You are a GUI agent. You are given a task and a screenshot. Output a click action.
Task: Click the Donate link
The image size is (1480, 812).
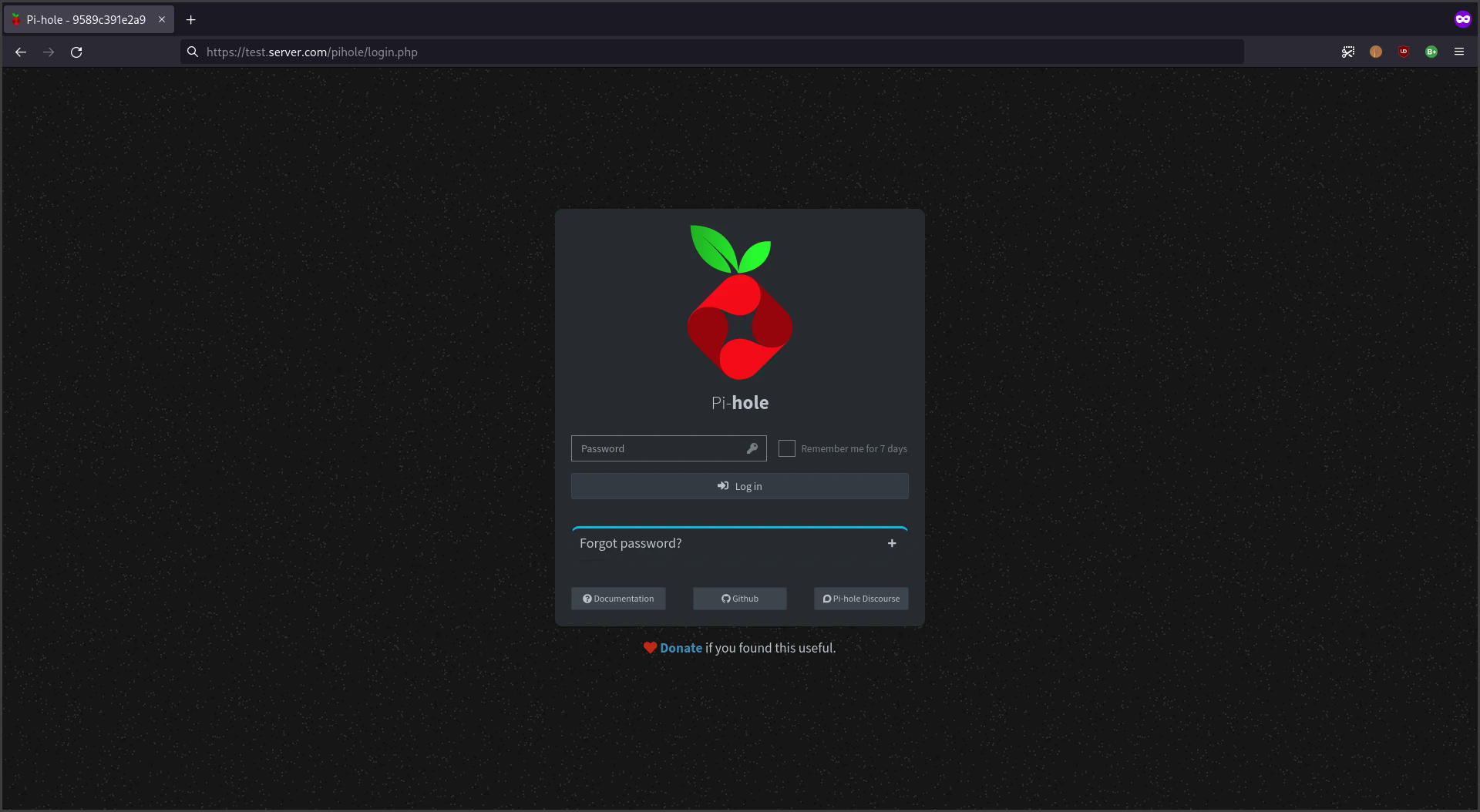click(681, 648)
